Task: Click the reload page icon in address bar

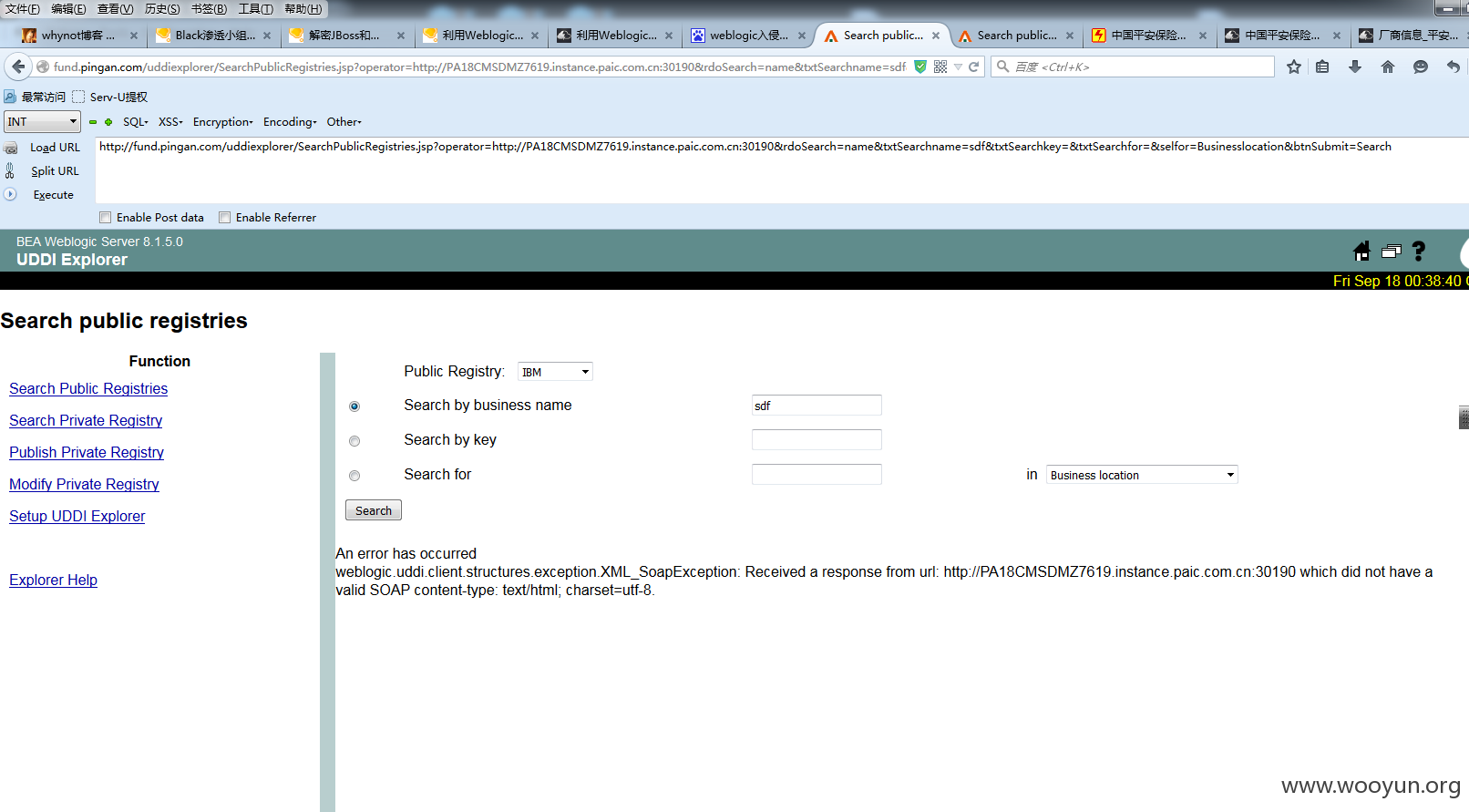Action: pos(973,67)
